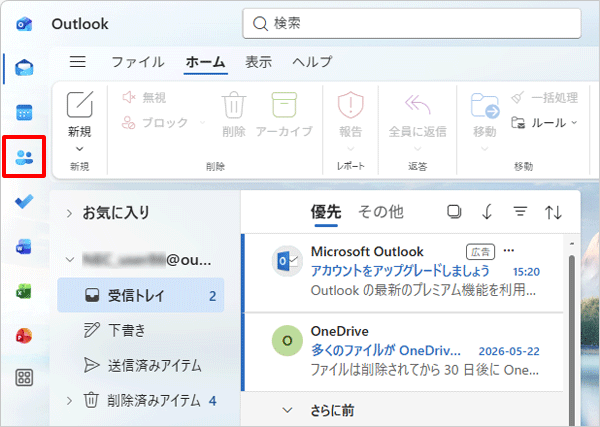Collapse the さらに前 group header
600x427 pixels.
(x=287, y=411)
